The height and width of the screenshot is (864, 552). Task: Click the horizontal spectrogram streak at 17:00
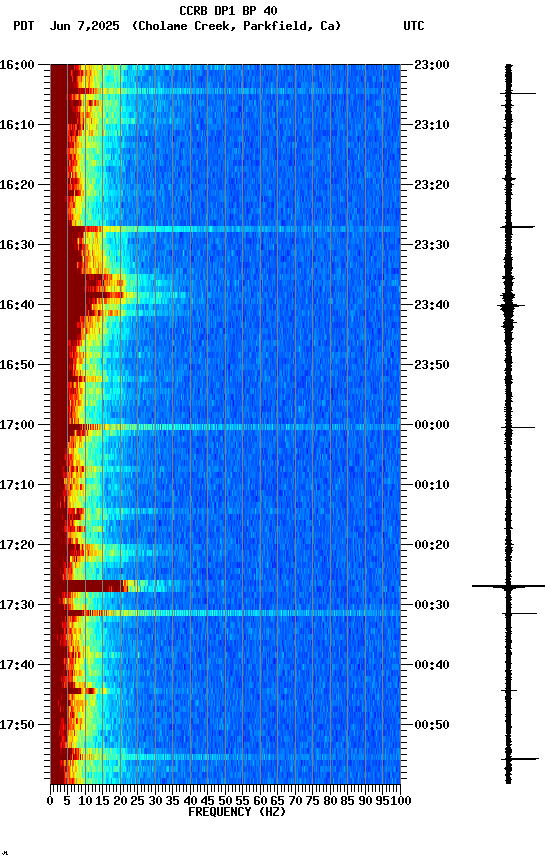(225, 427)
